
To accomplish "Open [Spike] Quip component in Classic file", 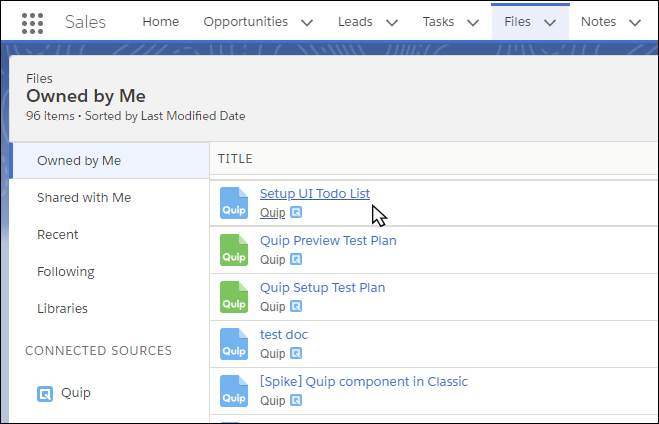I will click(364, 382).
